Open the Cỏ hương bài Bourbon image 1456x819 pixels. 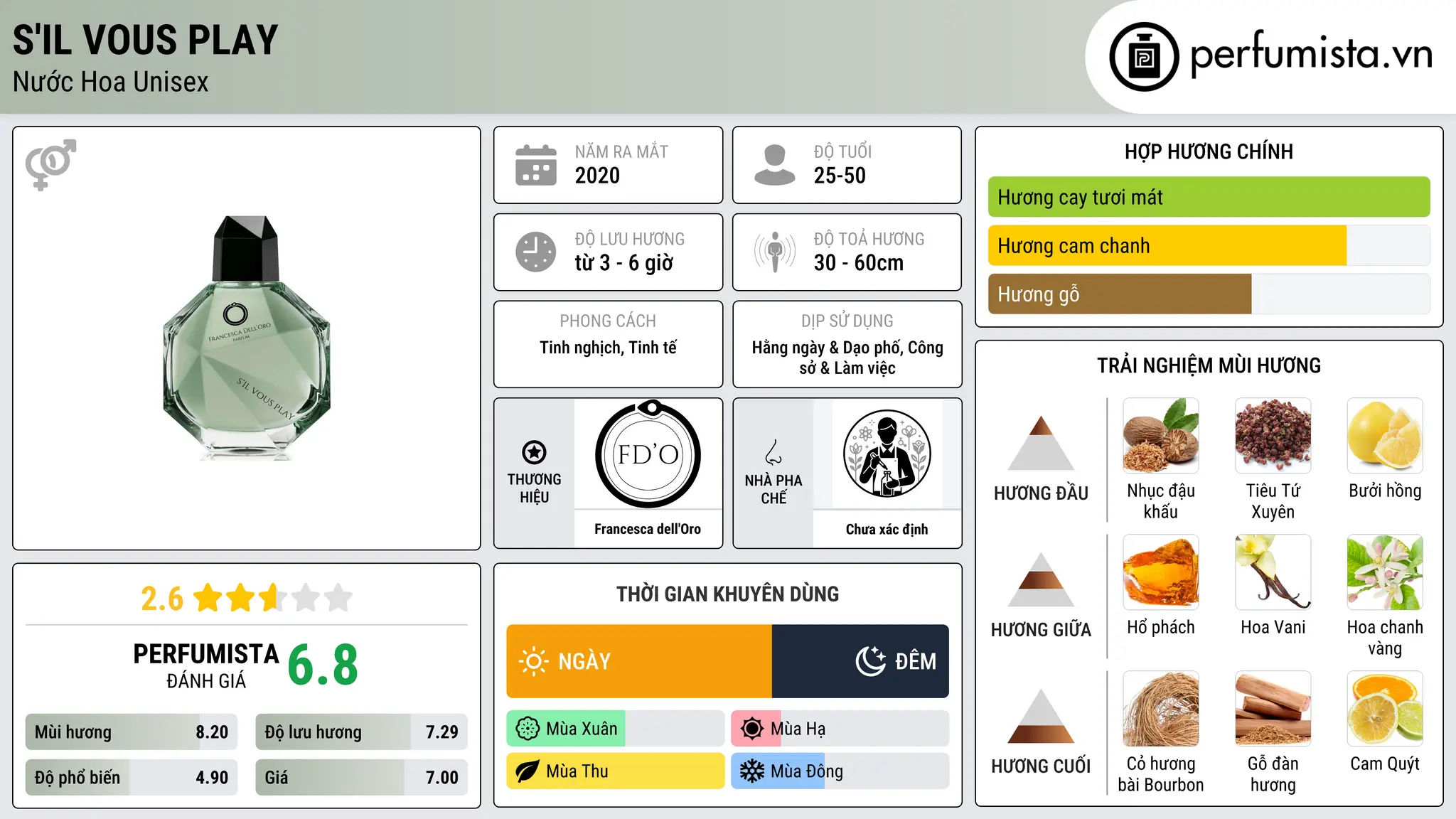(1161, 709)
